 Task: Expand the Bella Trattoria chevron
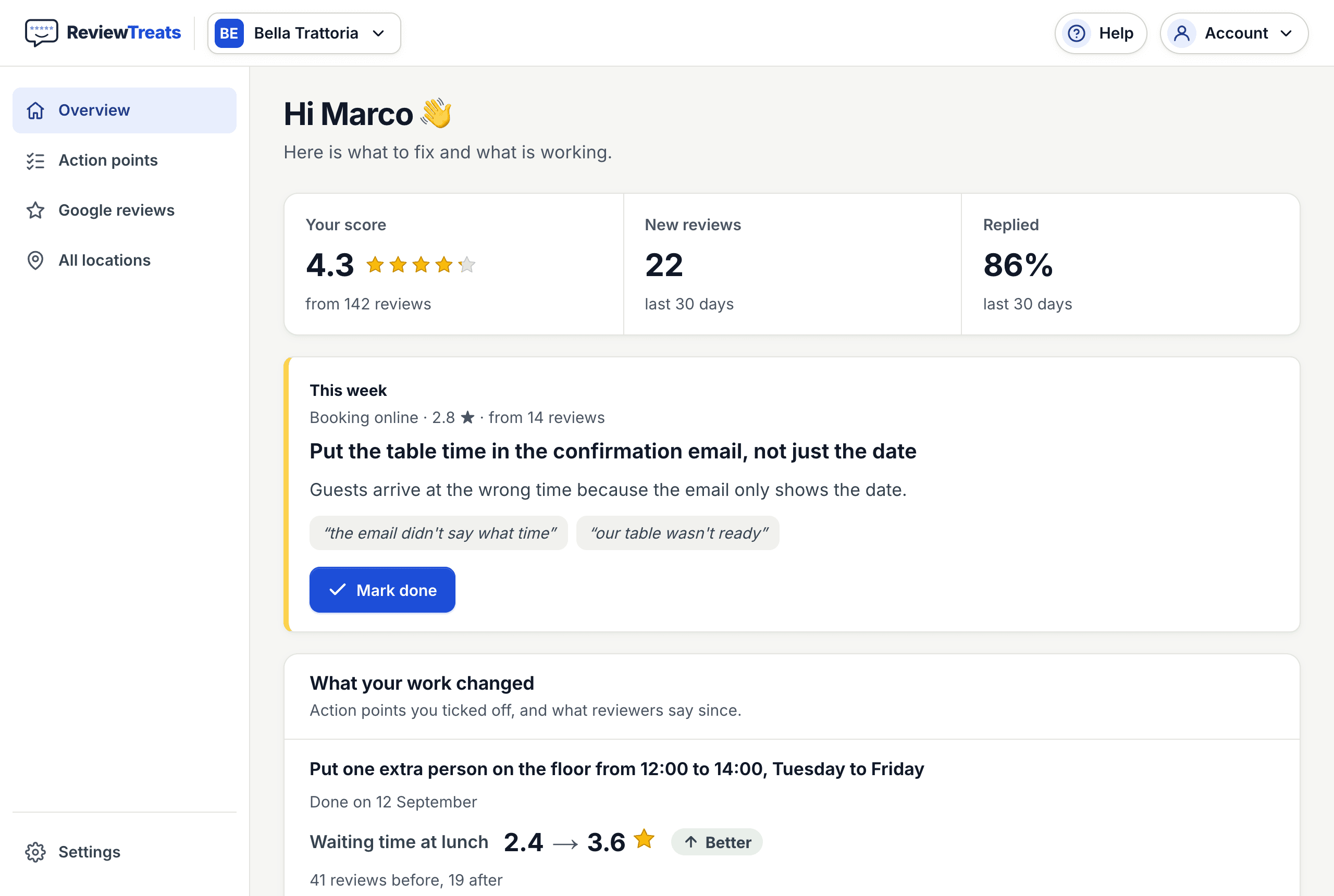point(378,33)
